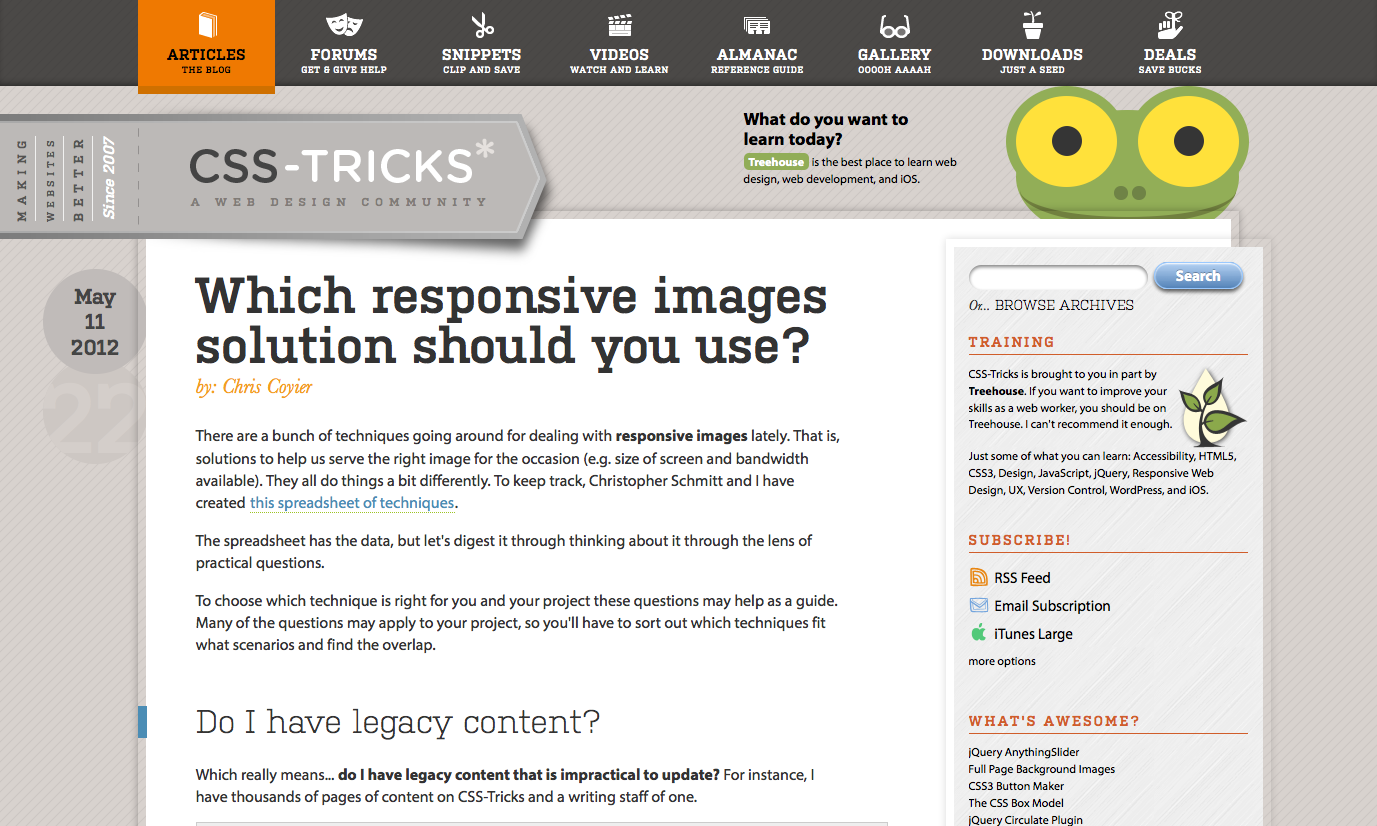The height and width of the screenshot is (826, 1377).
Task: Open Forums via the theater masks icon
Action: (343, 25)
